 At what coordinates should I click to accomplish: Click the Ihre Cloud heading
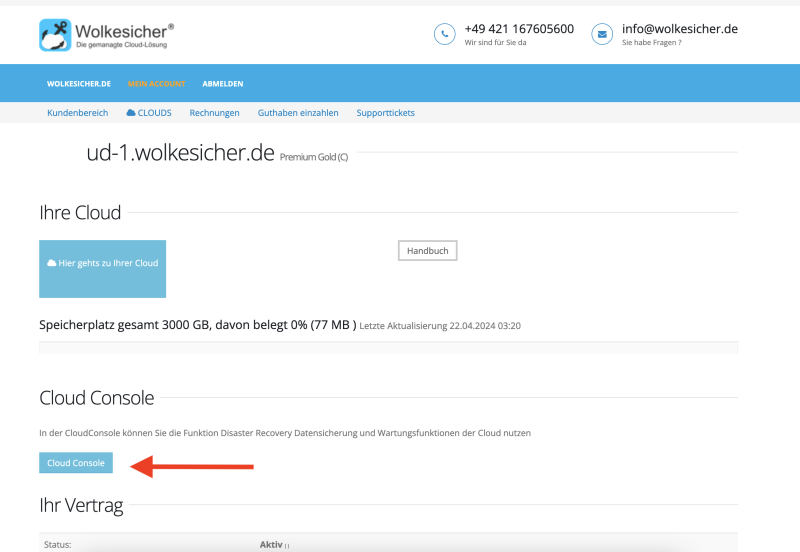[80, 213]
